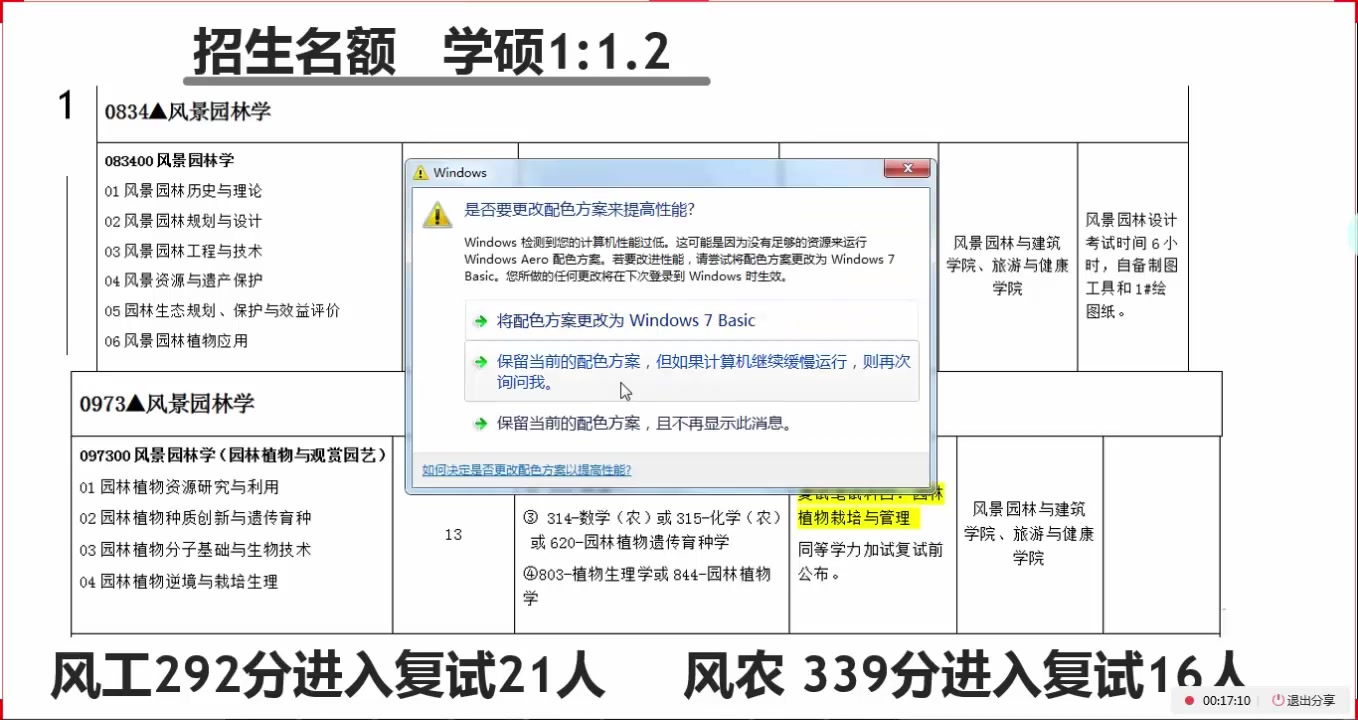Click row 01 风景园林历史与理论

pos(183,190)
